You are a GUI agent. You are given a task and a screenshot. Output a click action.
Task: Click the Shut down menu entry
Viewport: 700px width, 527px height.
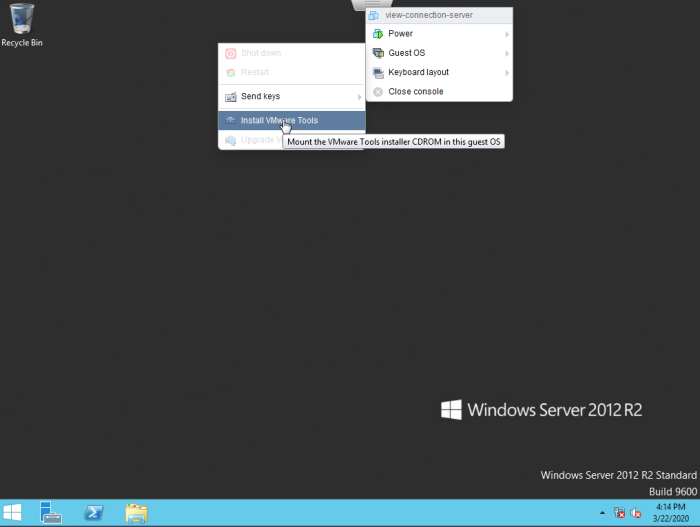click(292, 53)
